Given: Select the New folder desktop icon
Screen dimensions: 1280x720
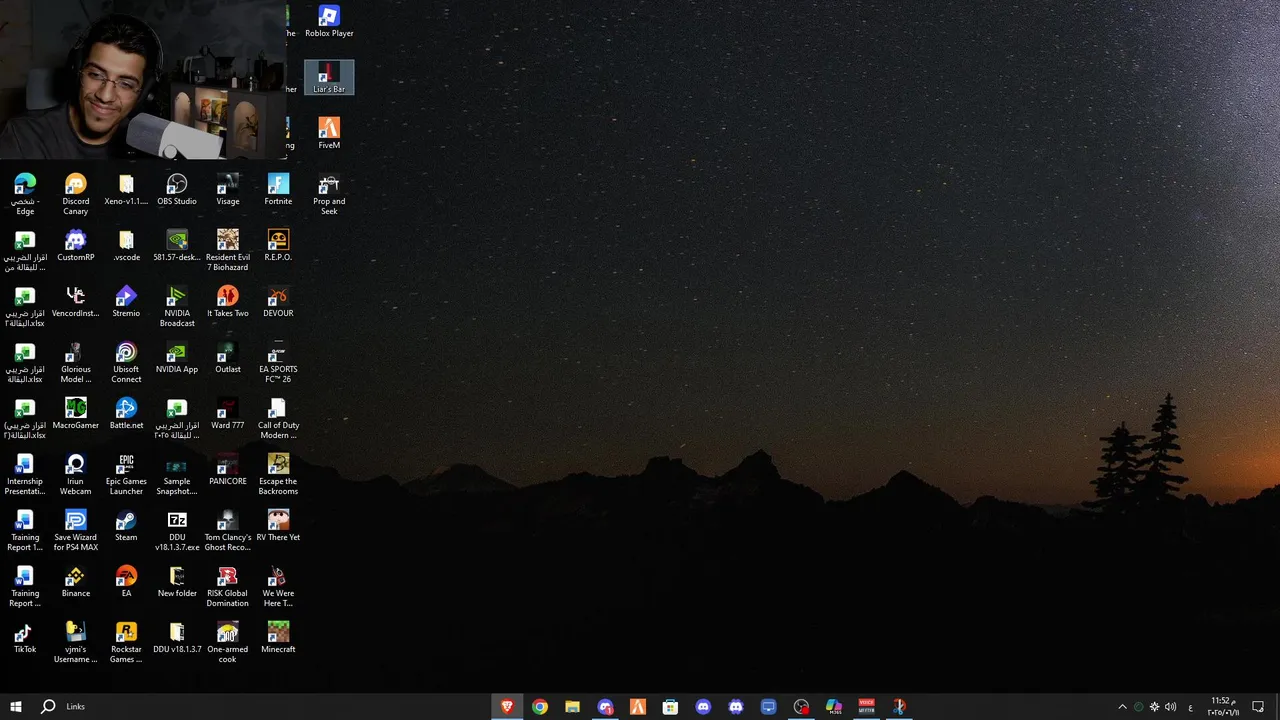Looking at the screenshot, I should coord(177,582).
